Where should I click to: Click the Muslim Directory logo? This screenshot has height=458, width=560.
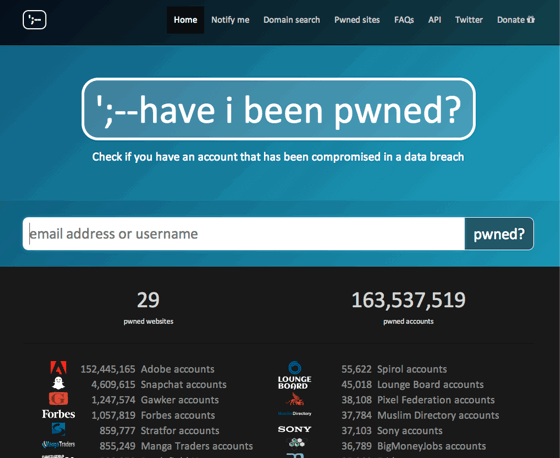coord(295,414)
